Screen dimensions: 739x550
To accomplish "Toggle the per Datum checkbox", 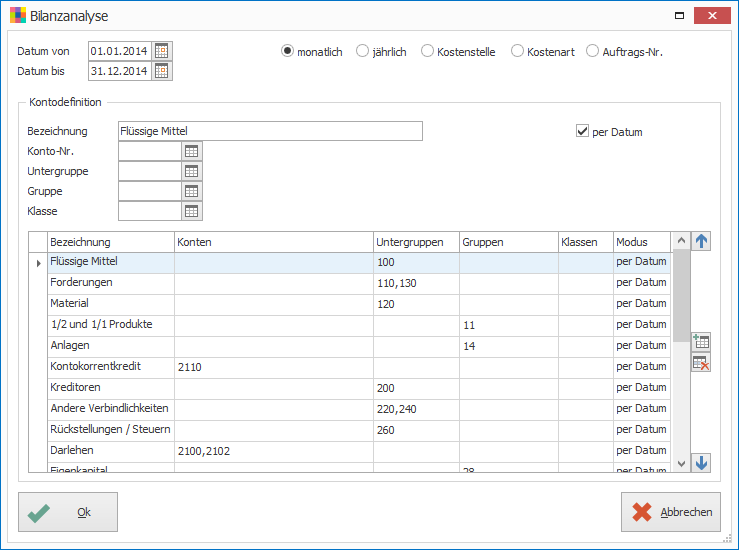I will [x=582, y=131].
